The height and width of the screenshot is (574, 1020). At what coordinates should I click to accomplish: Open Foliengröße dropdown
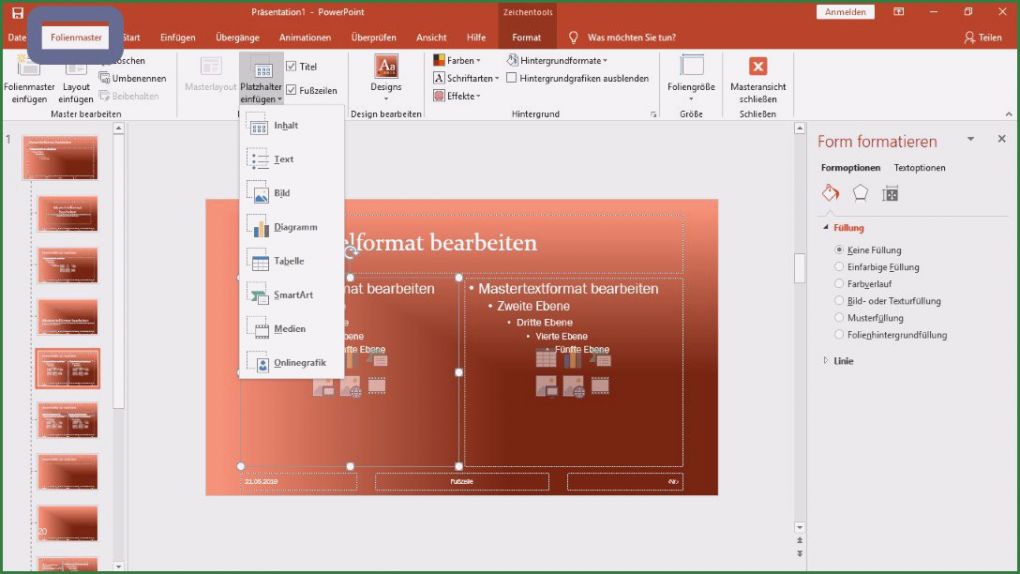[x=691, y=78]
